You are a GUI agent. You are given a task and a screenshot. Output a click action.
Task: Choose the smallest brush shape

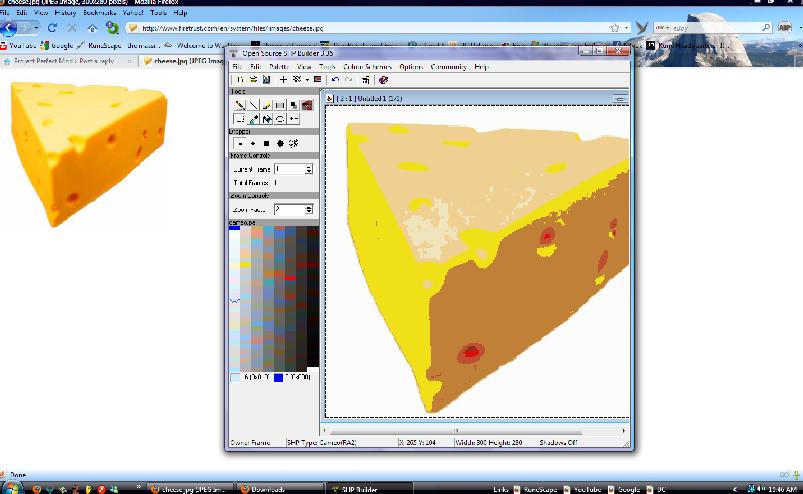pyautogui.click(x=240, y=143)
